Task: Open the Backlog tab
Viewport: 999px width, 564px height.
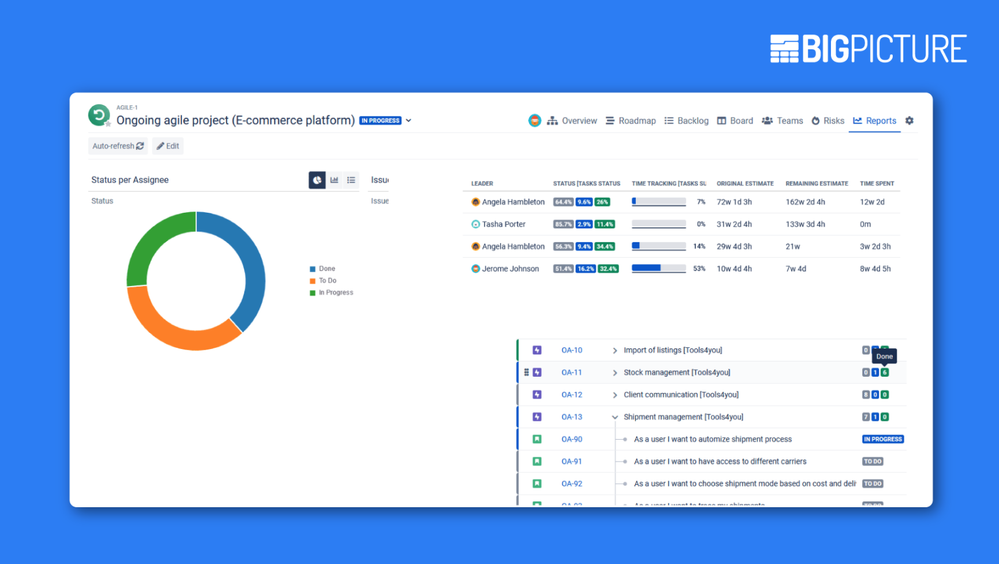Action: [686, 120]
